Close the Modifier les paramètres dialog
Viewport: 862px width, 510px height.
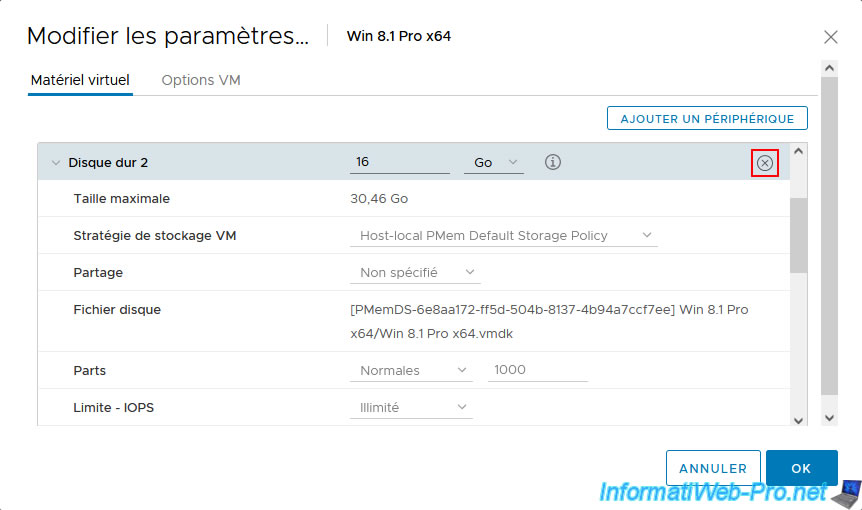pos(830,37)
